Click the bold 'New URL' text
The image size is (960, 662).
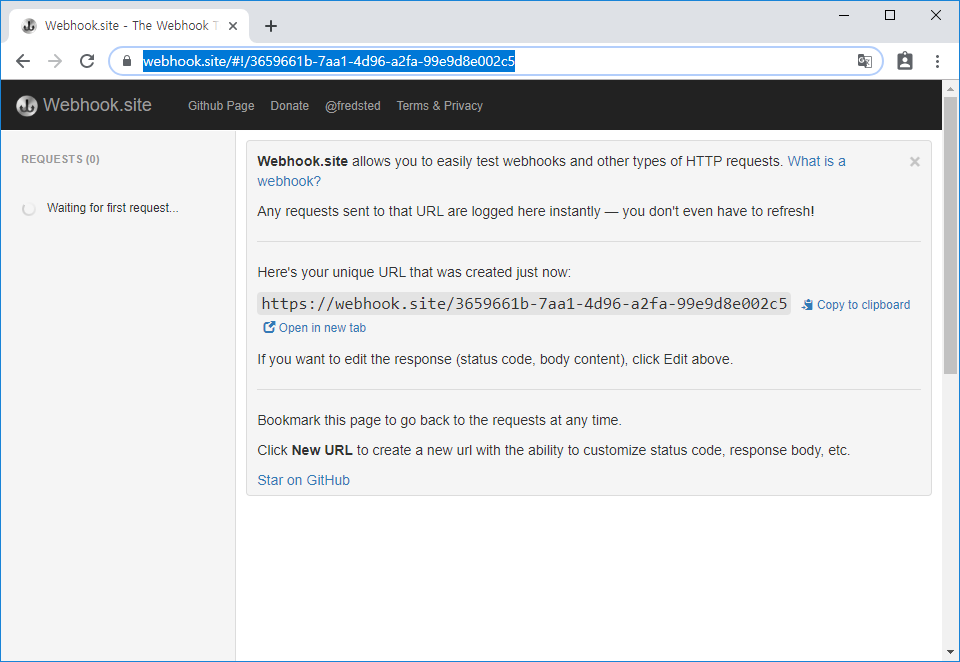click(322, 450)
